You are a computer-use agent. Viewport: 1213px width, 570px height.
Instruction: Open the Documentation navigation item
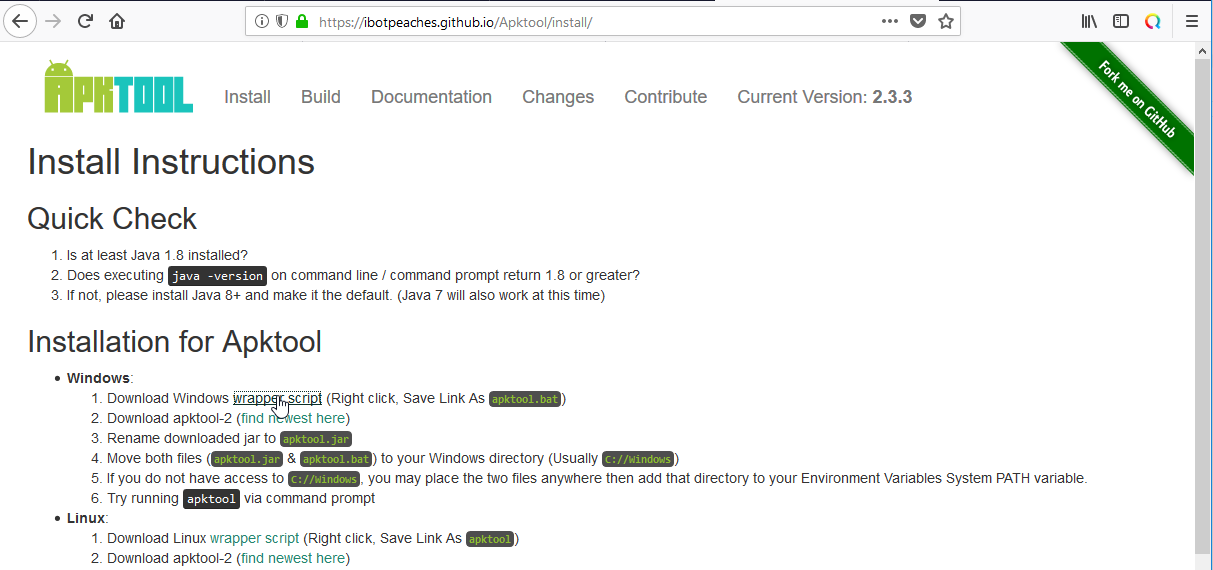tap(431, 97)
